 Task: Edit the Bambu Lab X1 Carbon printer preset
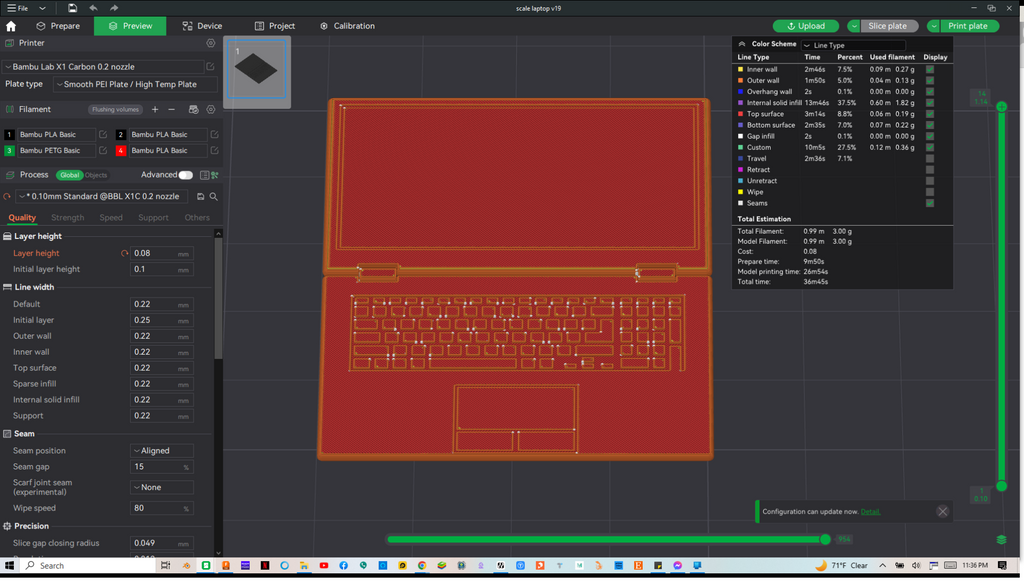click(x=210, y=67)
